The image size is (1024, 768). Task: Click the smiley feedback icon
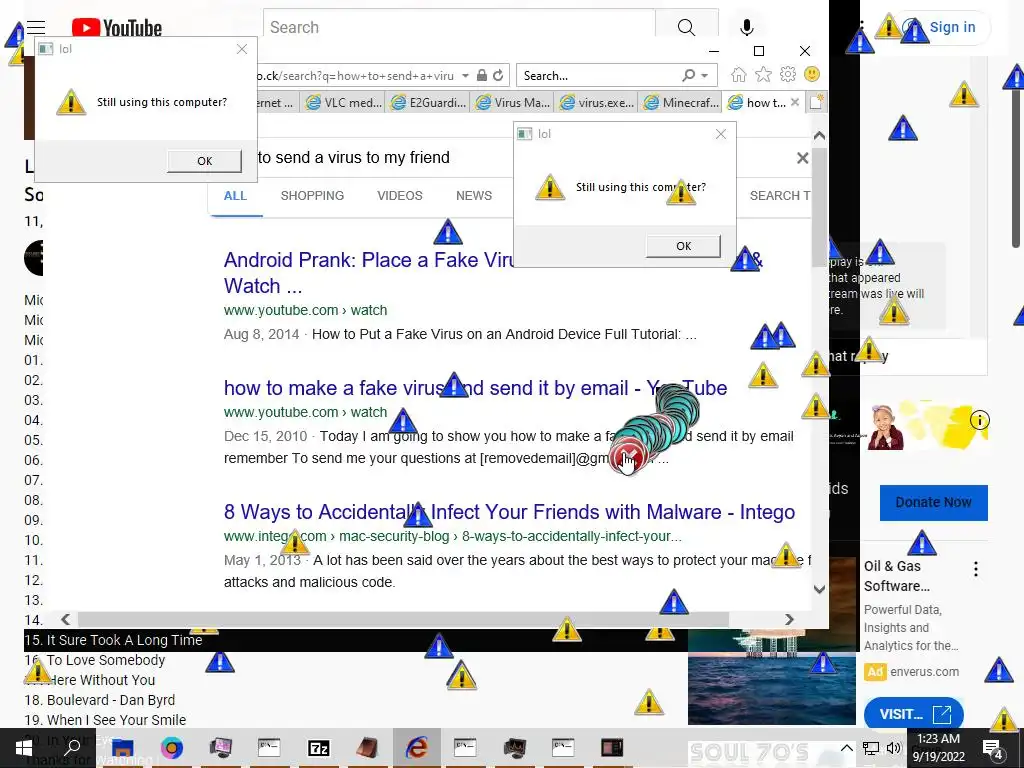[x=812, y=74]
